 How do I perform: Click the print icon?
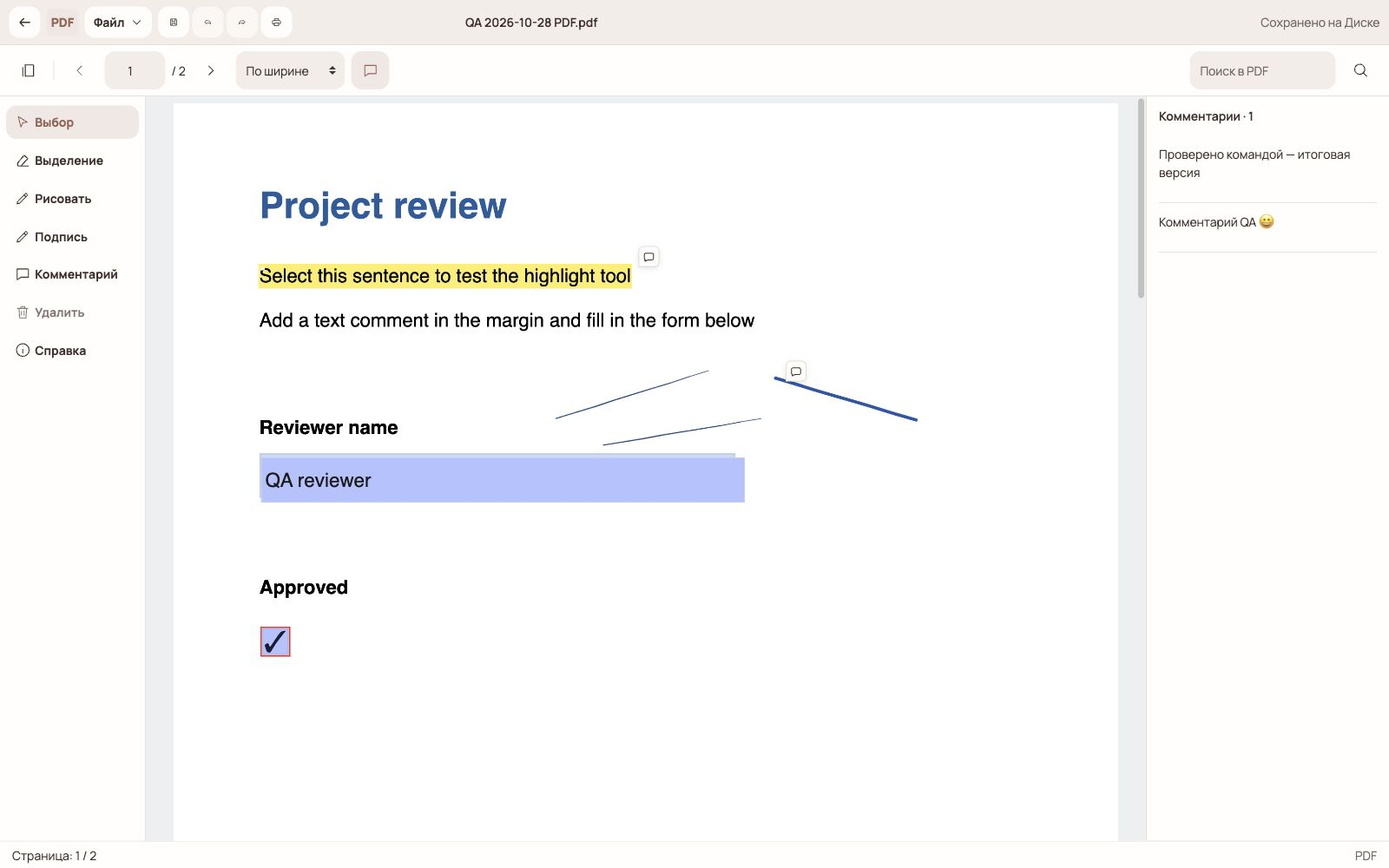tap(276, 23)
